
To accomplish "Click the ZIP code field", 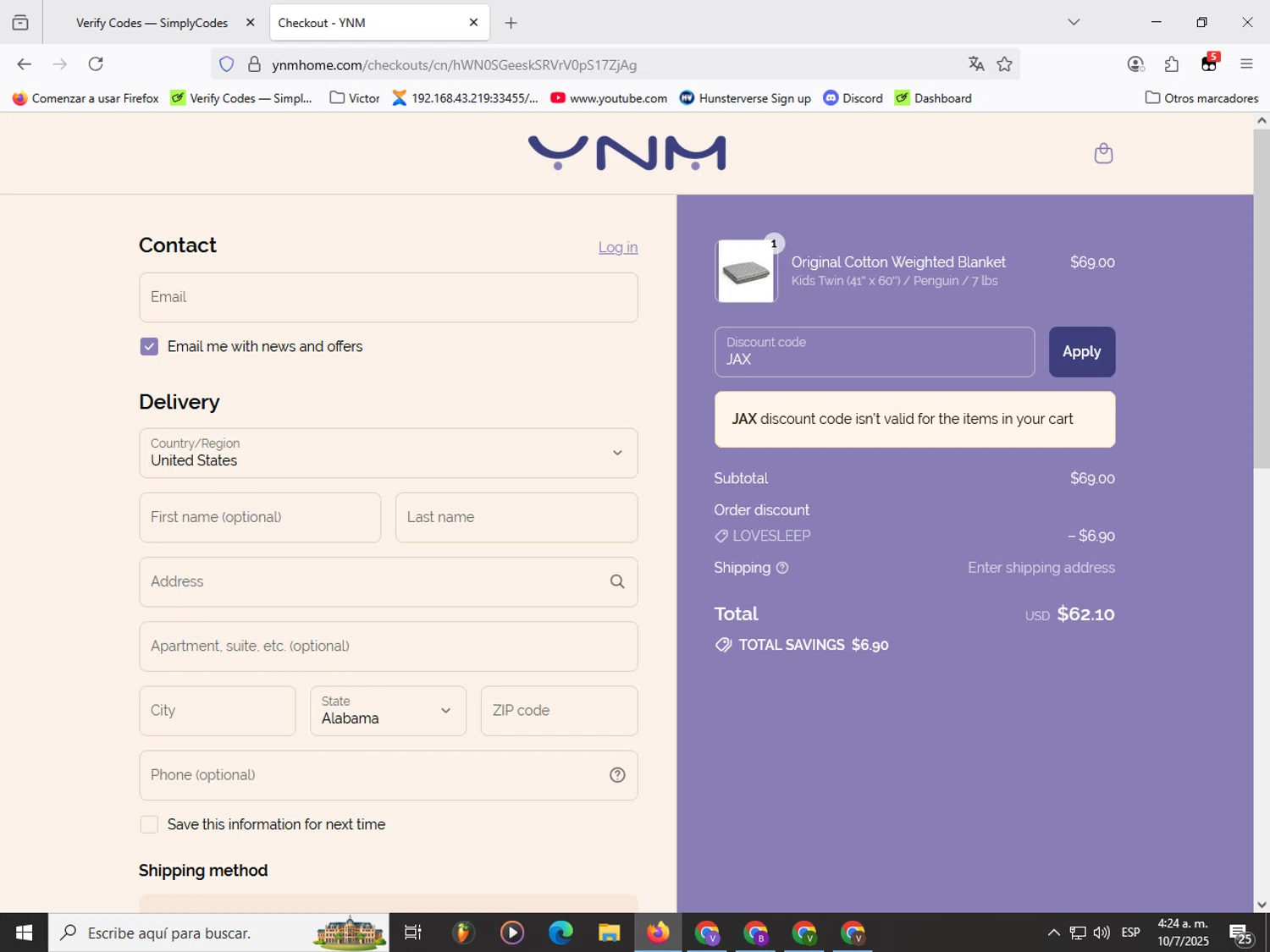I will coord(559,711).
